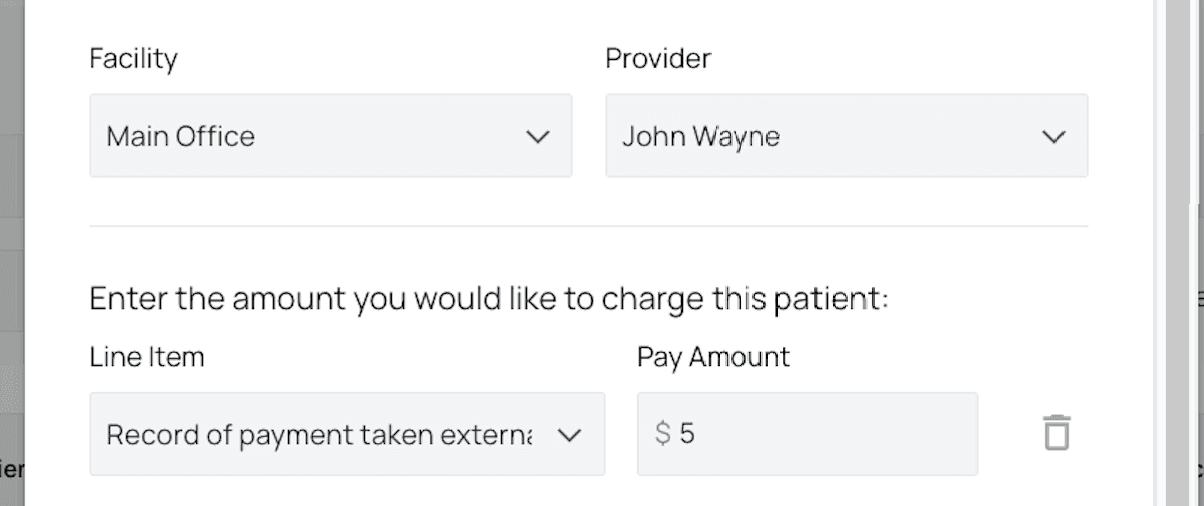This screenshot has width=1204, height=506.
Task: Click the Facility field label
Action: [133, 59]
